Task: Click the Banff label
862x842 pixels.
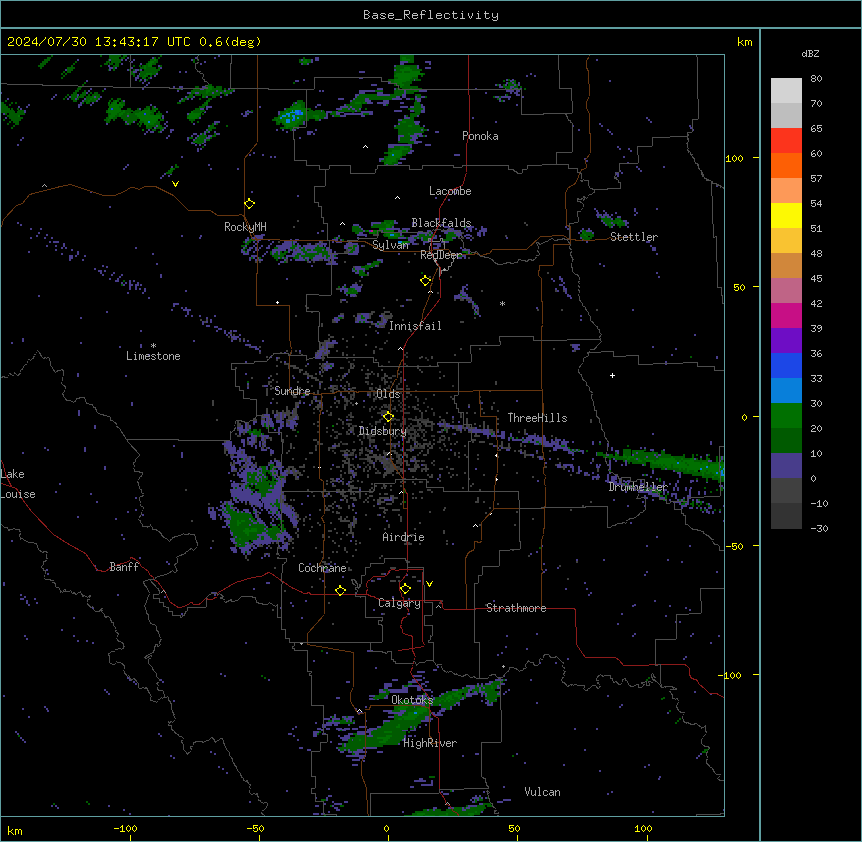Action: coord(124,567)
